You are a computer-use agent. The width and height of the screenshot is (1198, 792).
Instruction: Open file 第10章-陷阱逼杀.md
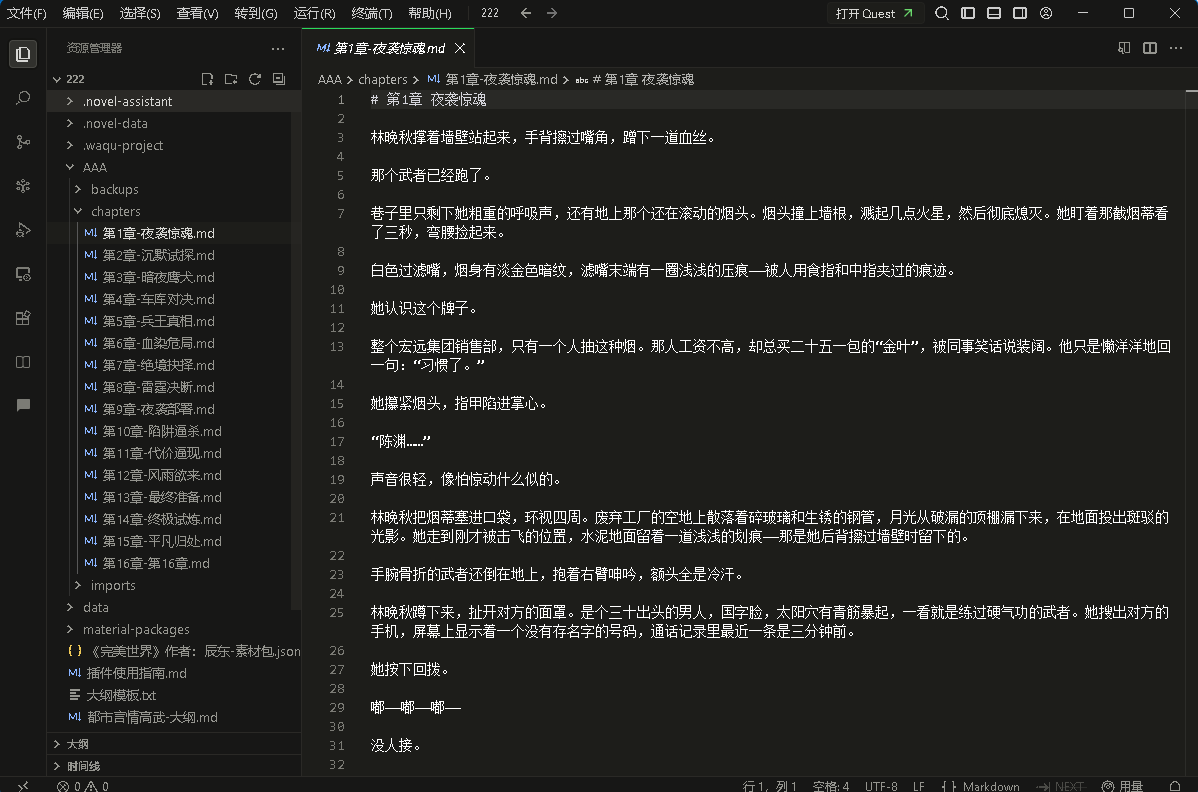point(162,431)
